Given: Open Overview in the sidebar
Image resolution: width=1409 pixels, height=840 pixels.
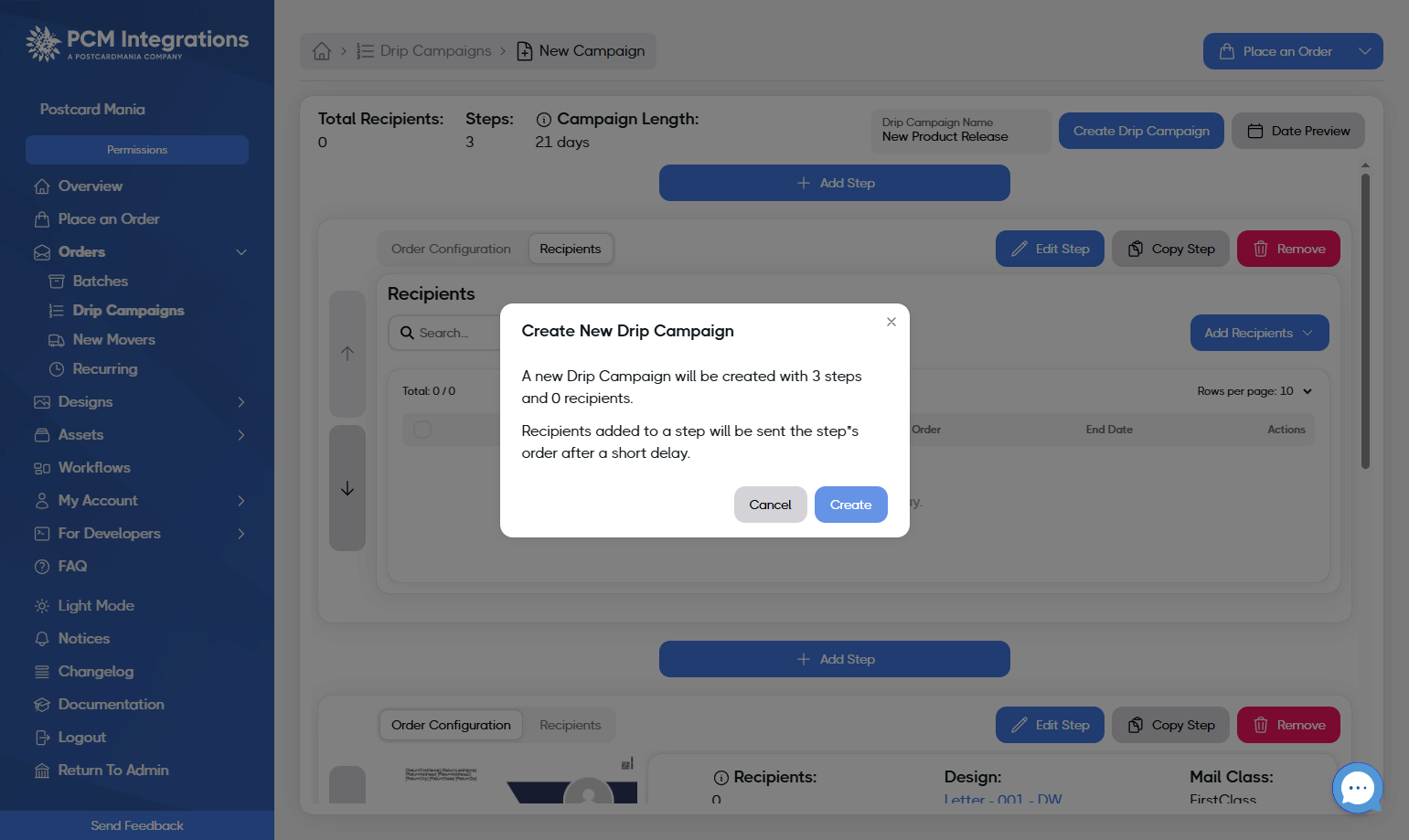Looking at the screenshot, I should [90, 186].
